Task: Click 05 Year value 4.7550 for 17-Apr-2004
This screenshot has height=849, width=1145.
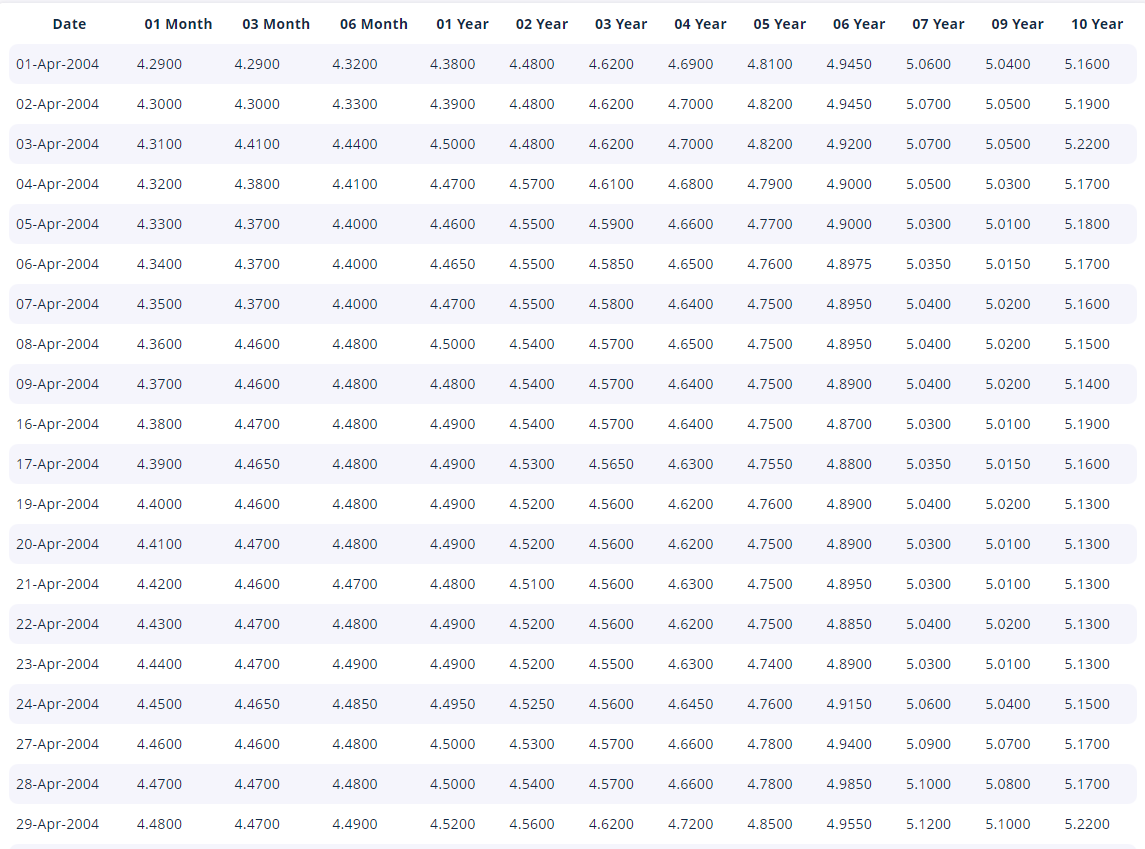Action: coord(770,464)
